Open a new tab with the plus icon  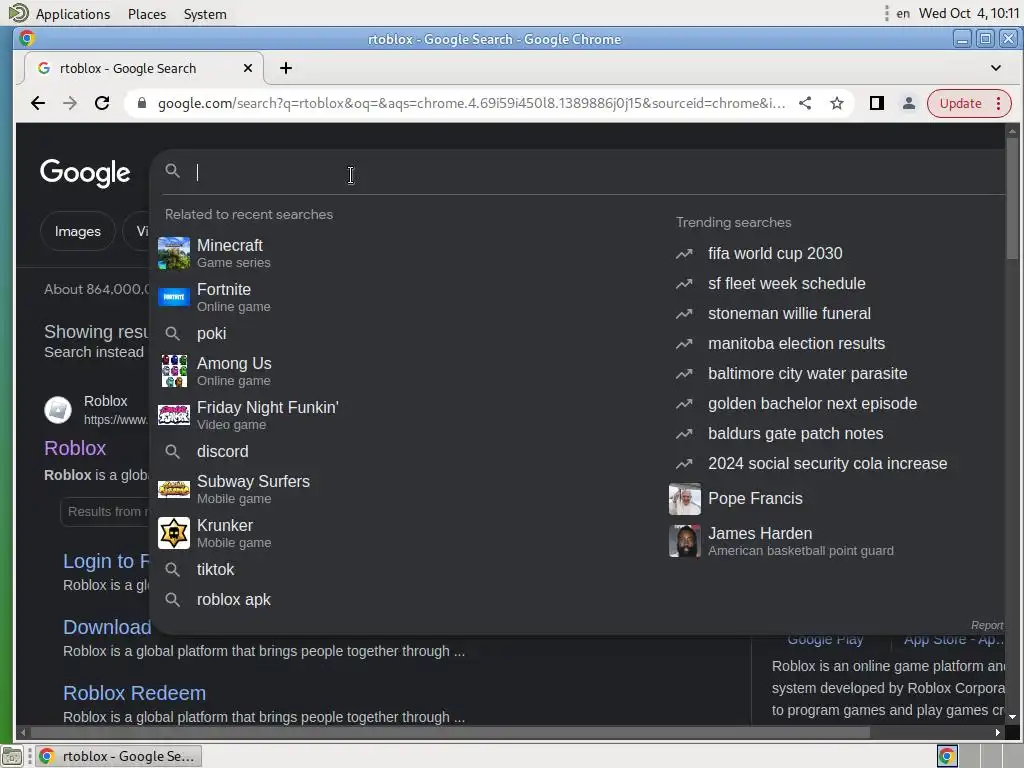point(285,68)
